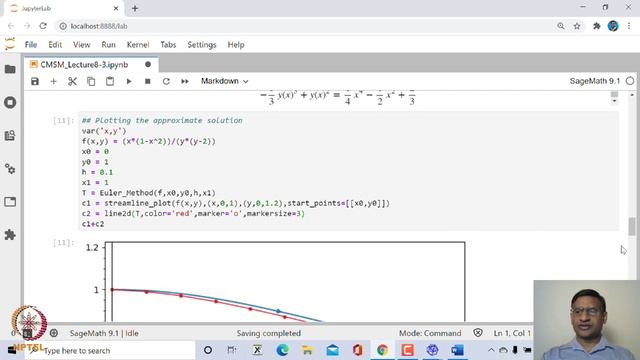Open Cortana circle in taskbar
This screenshot has width=640, height=360.
click(x=208, y=350)
